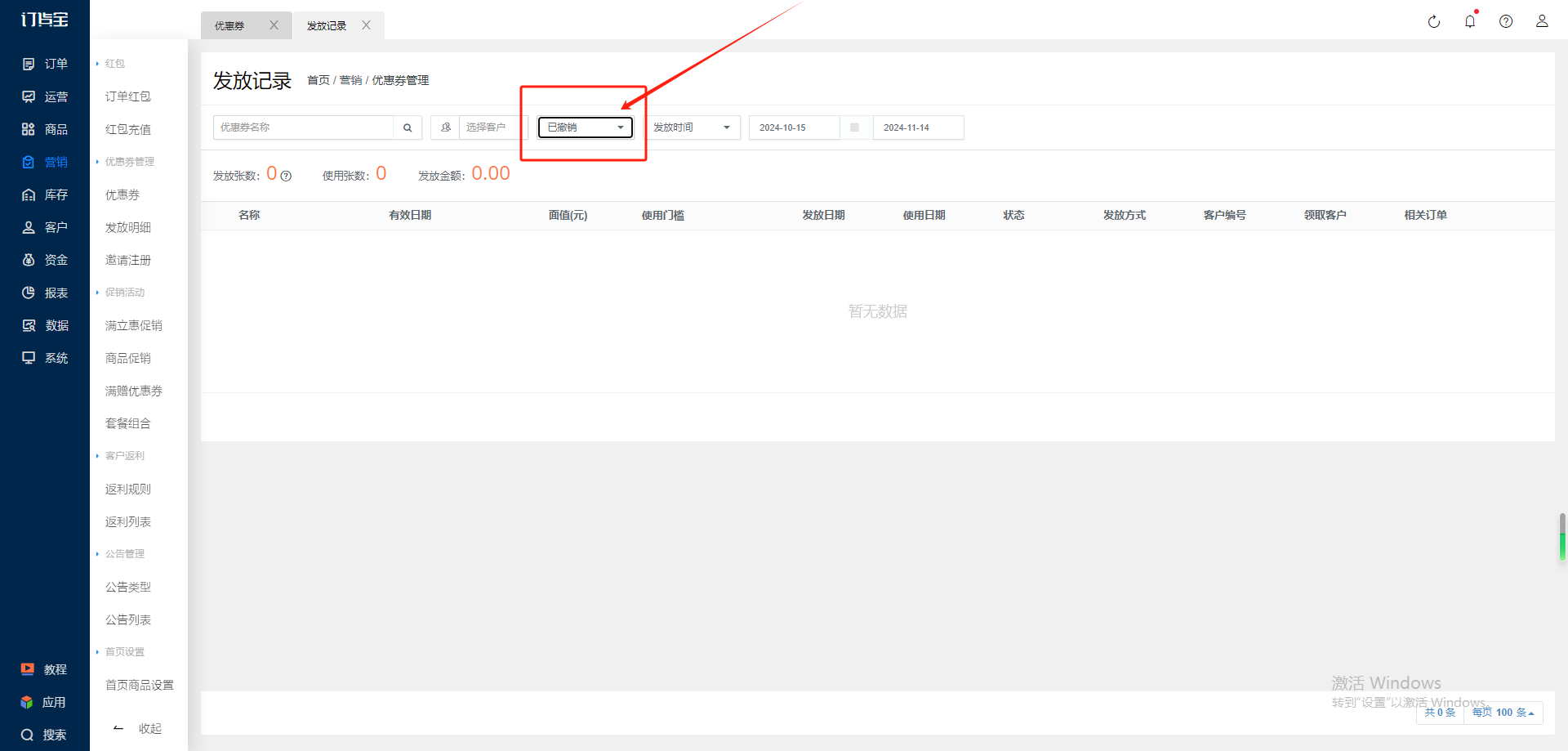Image resolution: width=1568 pixels, height=751 pixels.
Task: Click the refresh icon in top bar
Action: 1433,22
